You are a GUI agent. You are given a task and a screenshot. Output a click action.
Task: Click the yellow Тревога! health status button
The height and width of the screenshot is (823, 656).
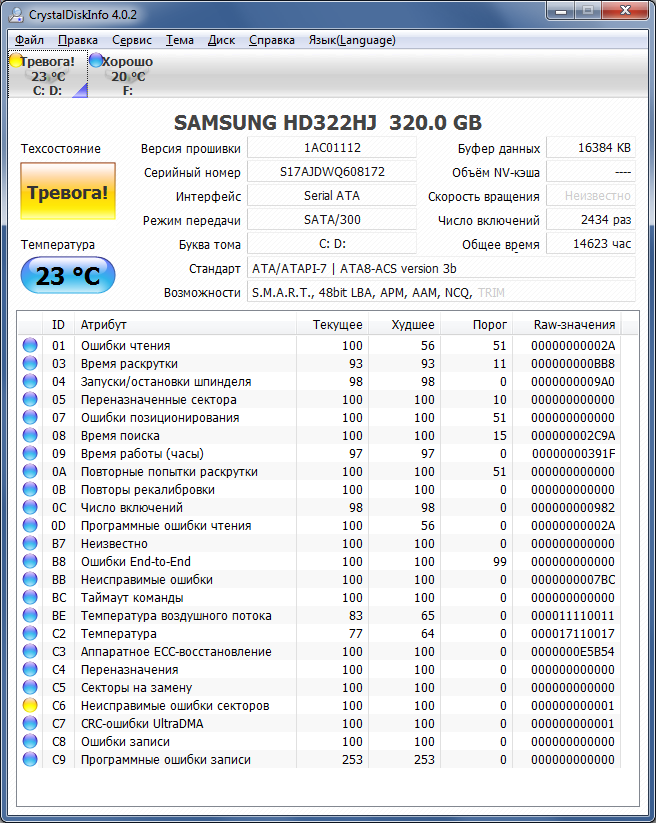68,191
